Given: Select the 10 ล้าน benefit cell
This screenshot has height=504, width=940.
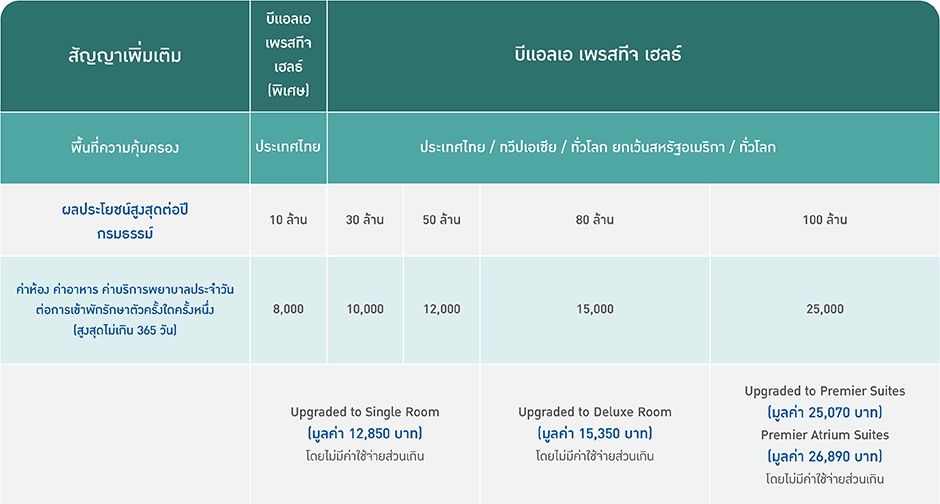Looking at the screenshot, I should 288,220.
